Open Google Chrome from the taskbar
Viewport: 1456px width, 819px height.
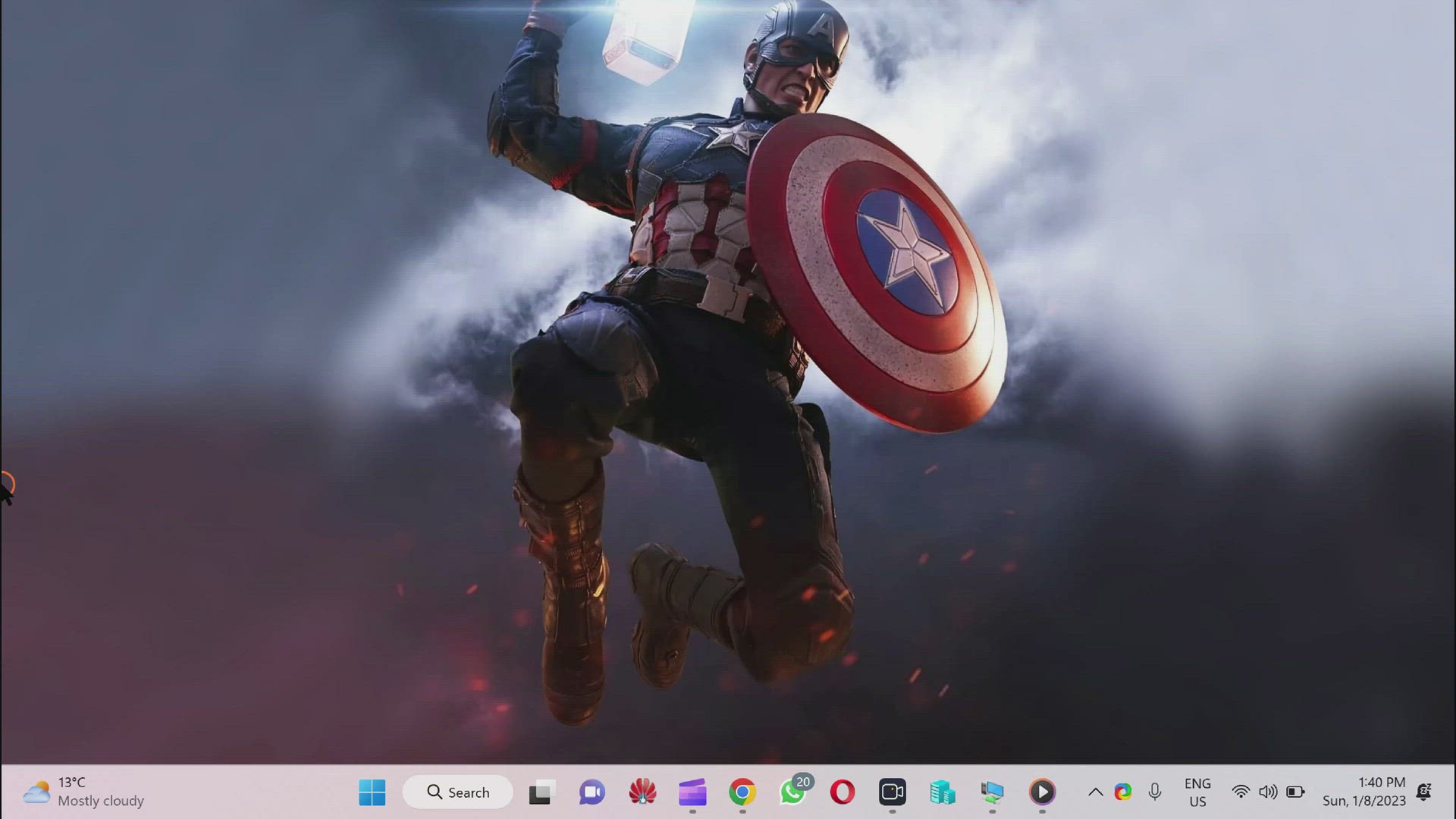pyautogui.click(x=742, y=792)
